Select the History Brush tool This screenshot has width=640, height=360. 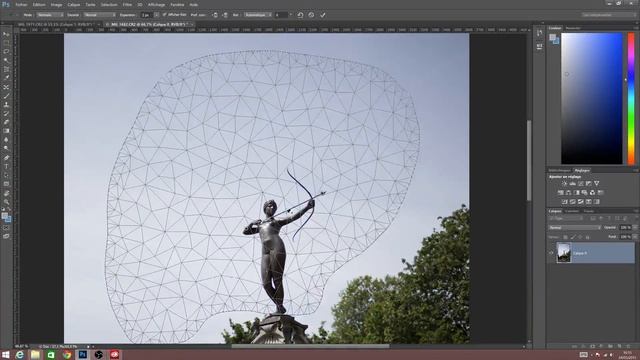pyautogui.click(x=6, y=113)
